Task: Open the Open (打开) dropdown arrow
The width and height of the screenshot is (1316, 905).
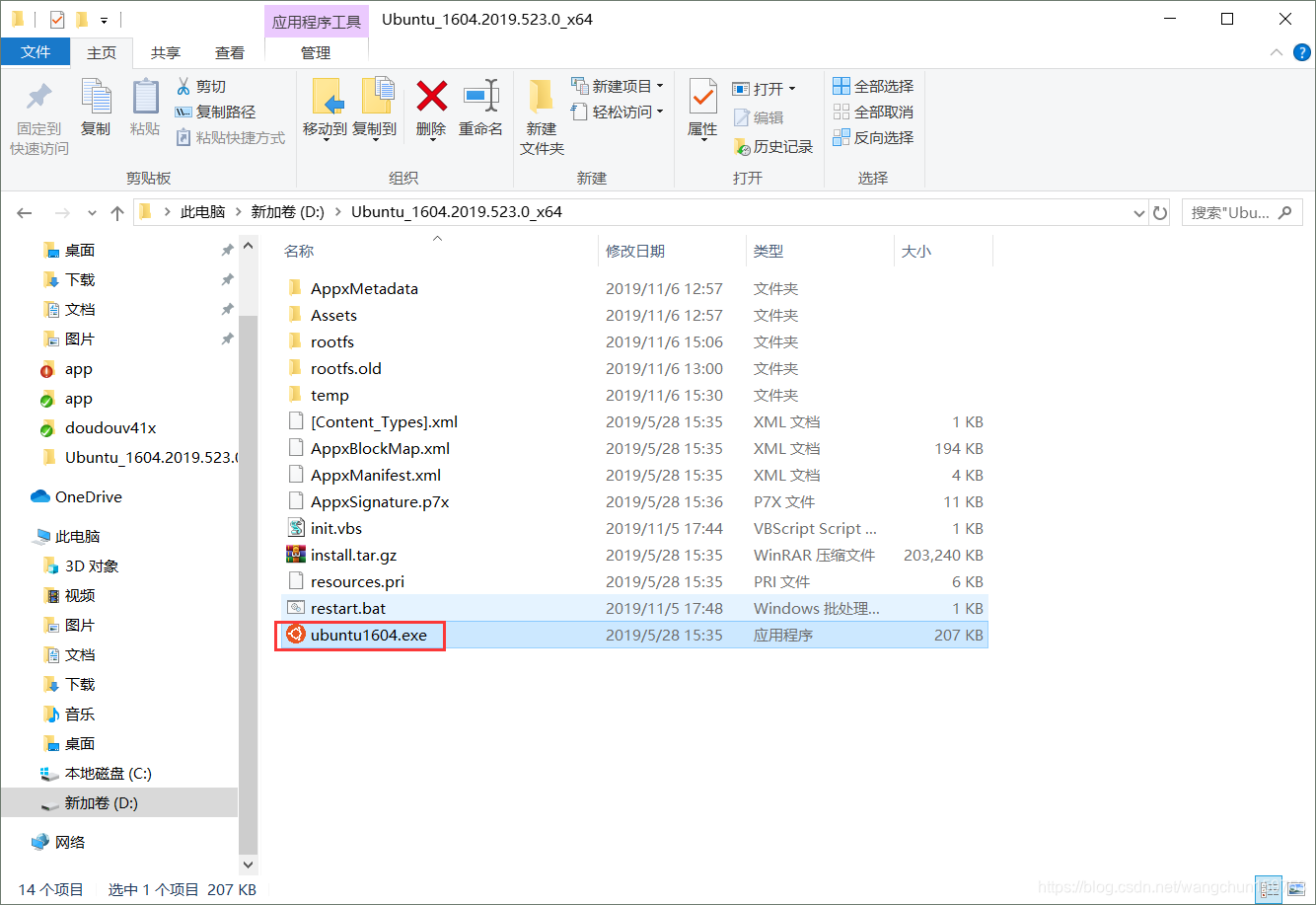Action: (792, 89)
